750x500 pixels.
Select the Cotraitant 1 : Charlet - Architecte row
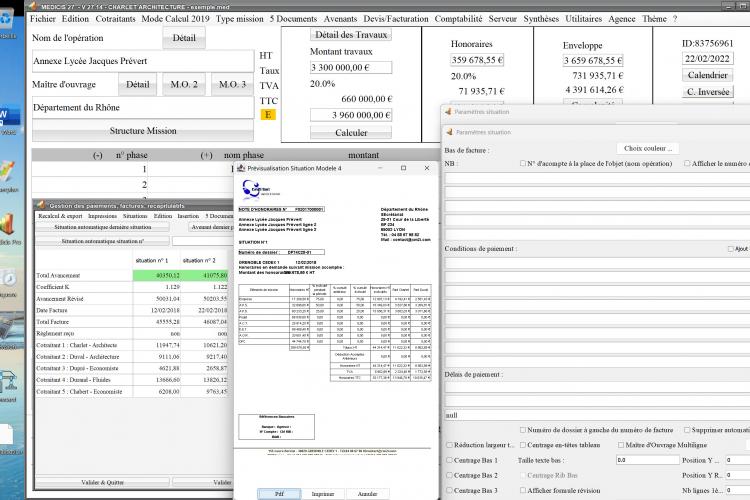tap(132, 345)
